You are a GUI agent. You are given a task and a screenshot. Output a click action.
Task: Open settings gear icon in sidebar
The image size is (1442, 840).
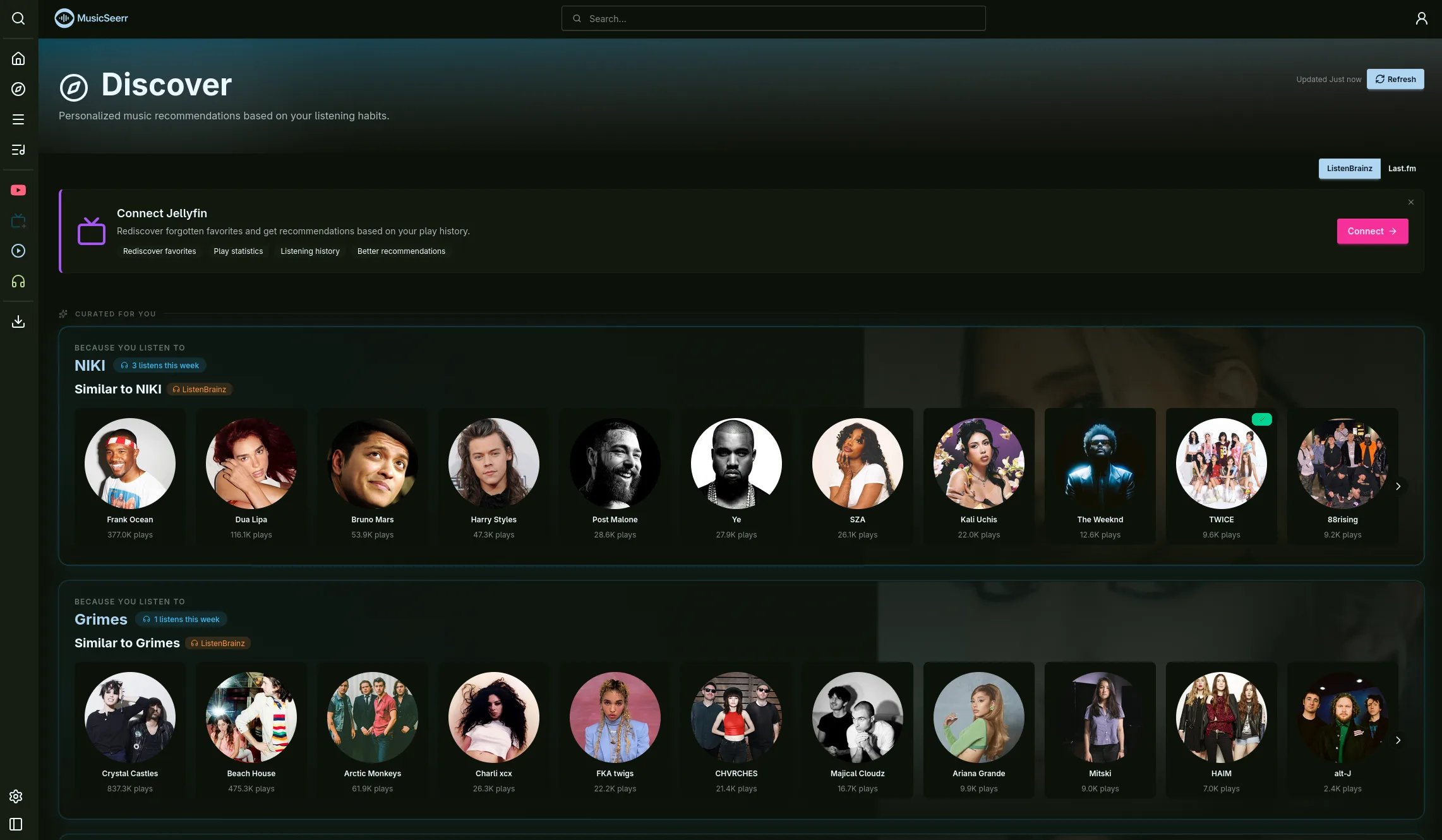click(16, 796)
